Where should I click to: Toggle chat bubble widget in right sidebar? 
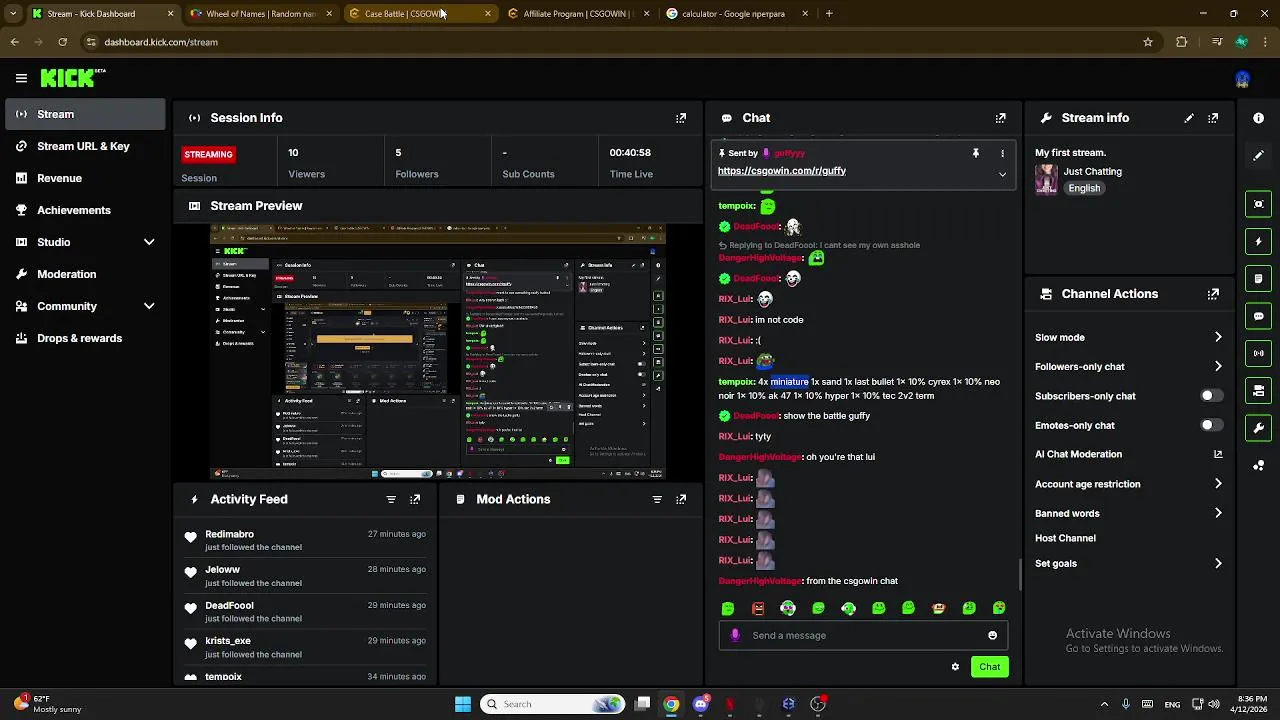click(1258, 316)
